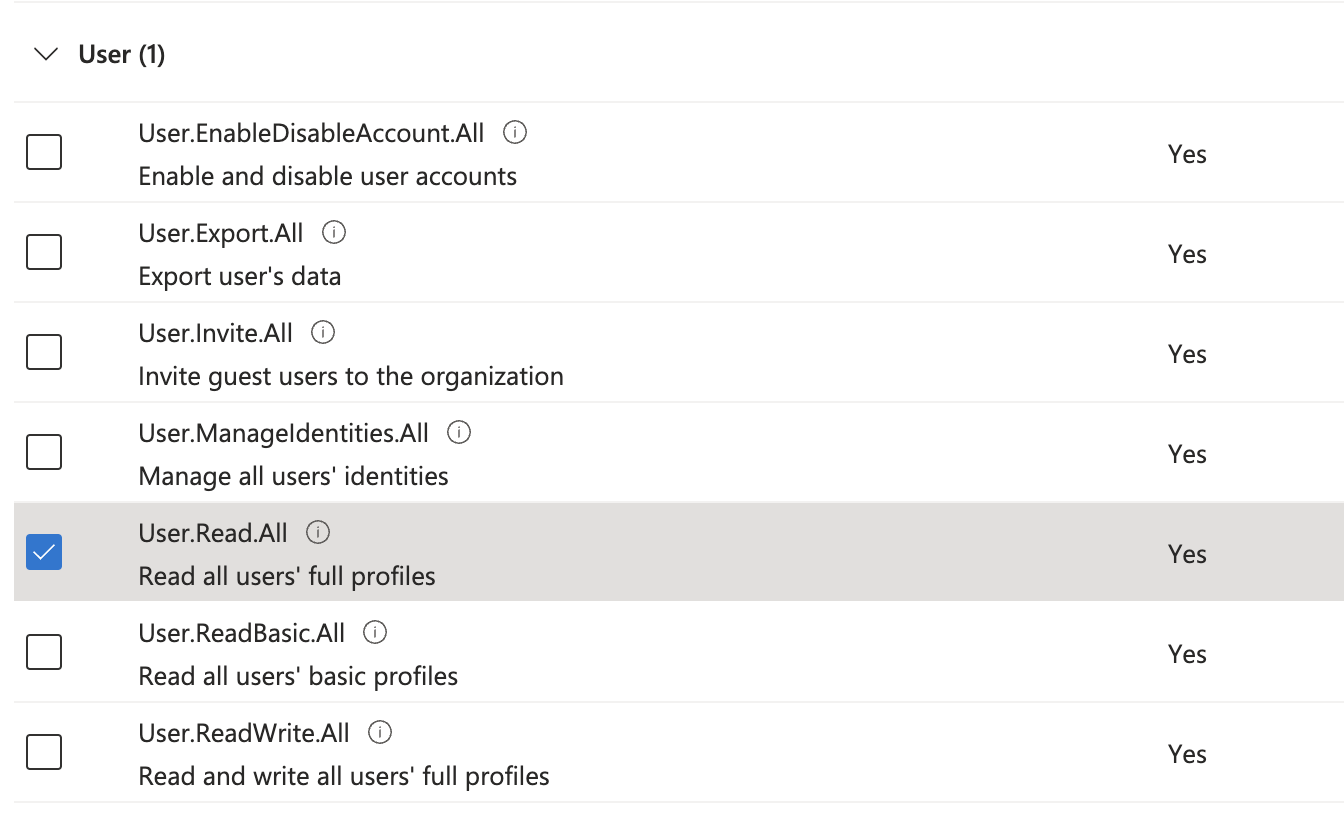Screen dimensions: 1344x838
Task: Check the User.ManageIdentities.All checkbox
Action: (44, 452)
